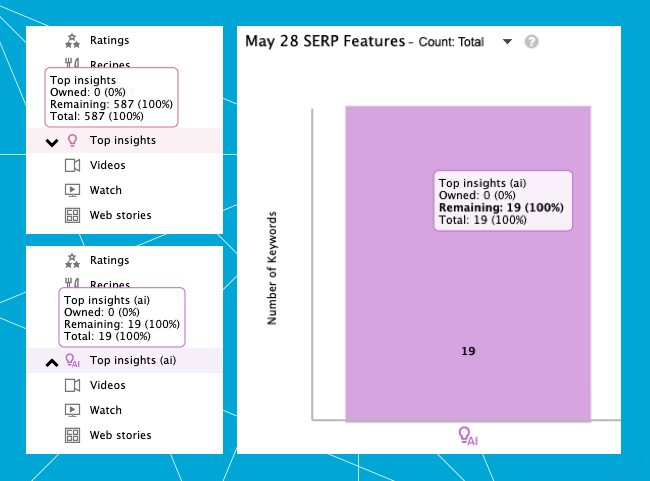Click the Web stories grid icon in the Top insights (ai) list

[x=72, y=435]
